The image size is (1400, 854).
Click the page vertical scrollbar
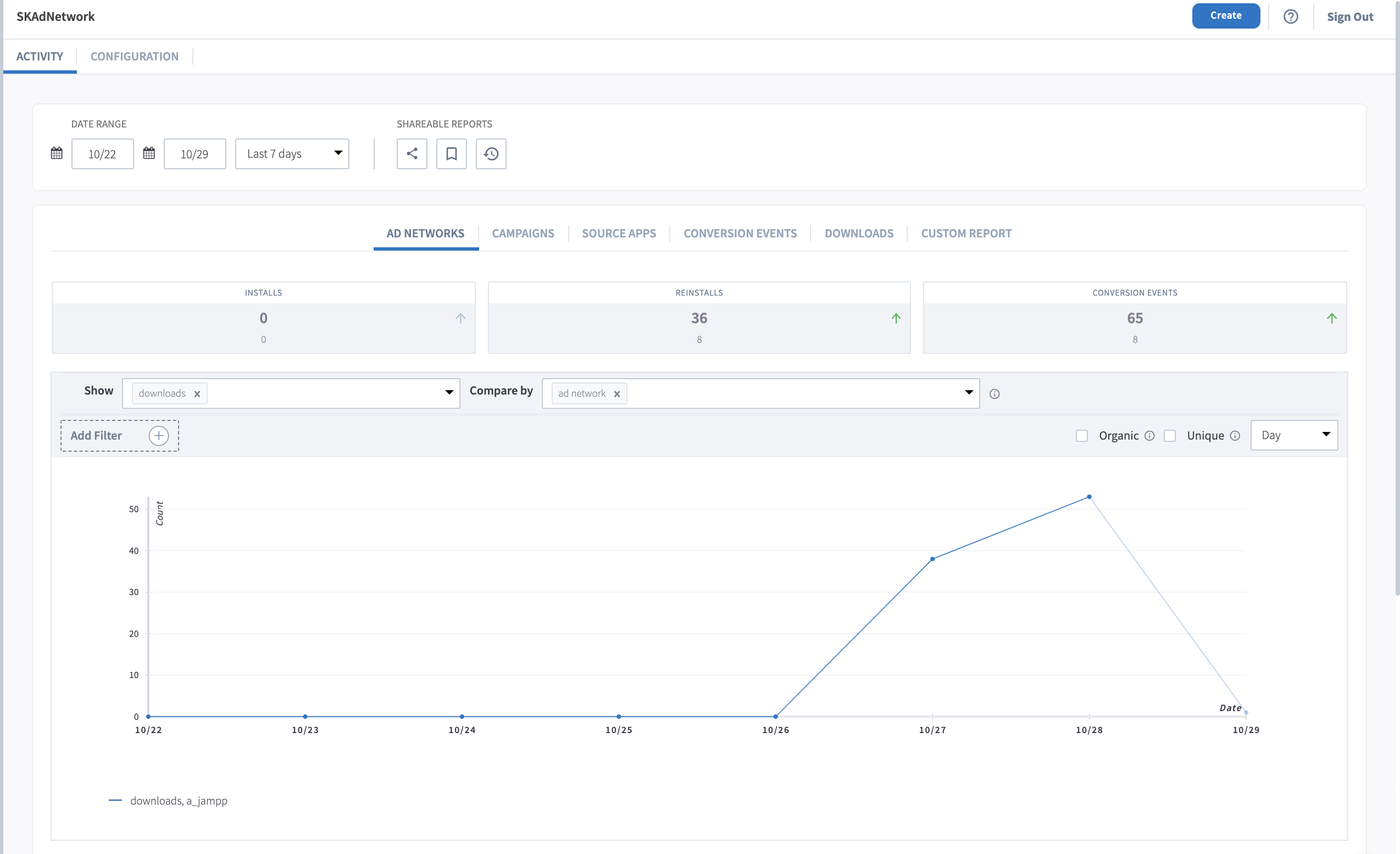tap(1397, 298)
